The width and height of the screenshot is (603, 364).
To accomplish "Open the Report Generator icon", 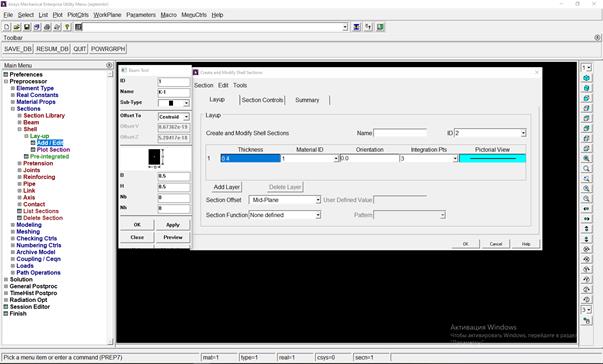I will coord(57,27).
